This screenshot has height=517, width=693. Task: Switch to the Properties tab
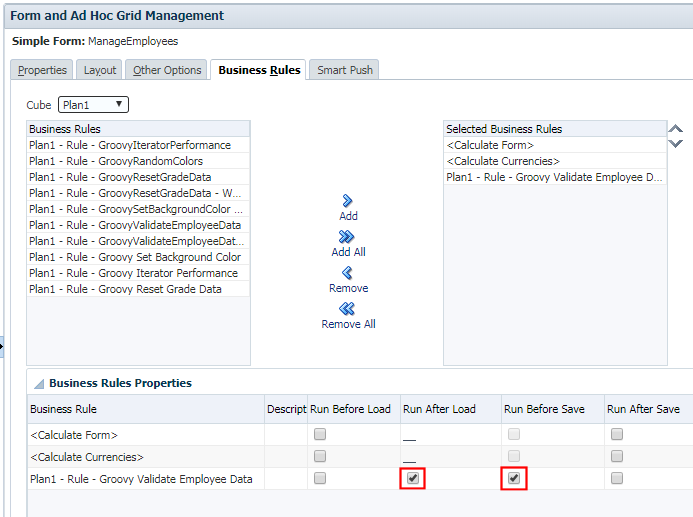point(42,70)
